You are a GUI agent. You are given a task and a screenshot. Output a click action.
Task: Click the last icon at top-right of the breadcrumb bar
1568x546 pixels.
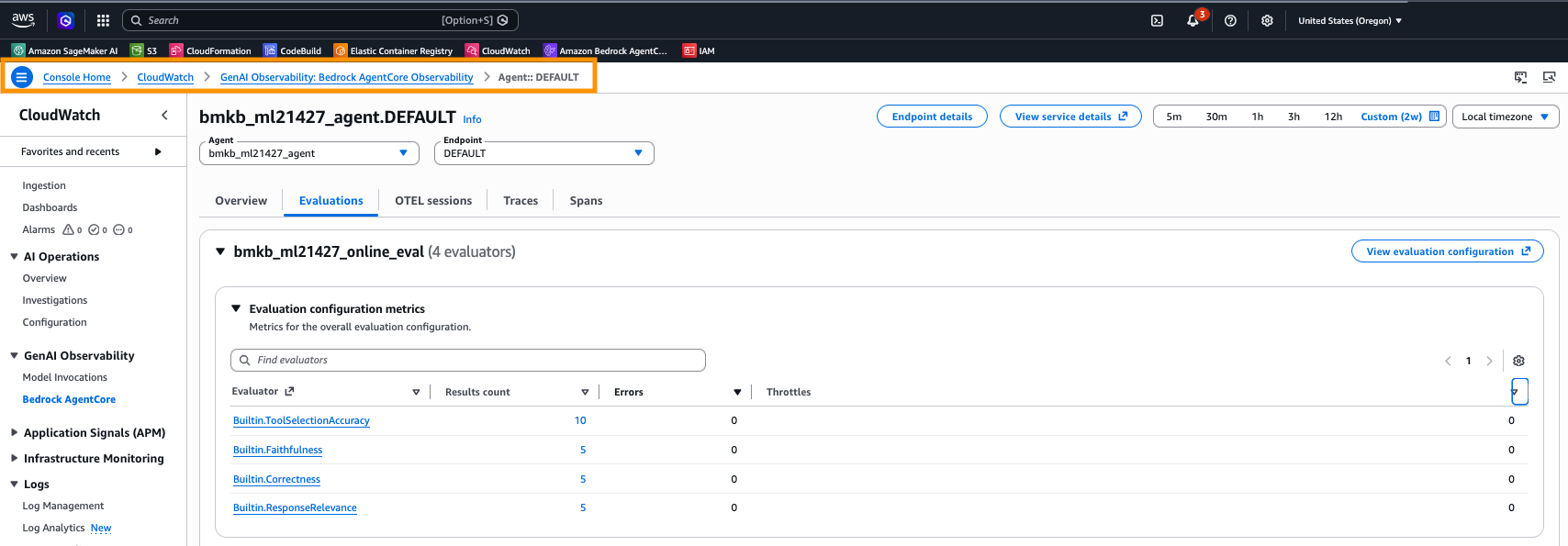1549,77
